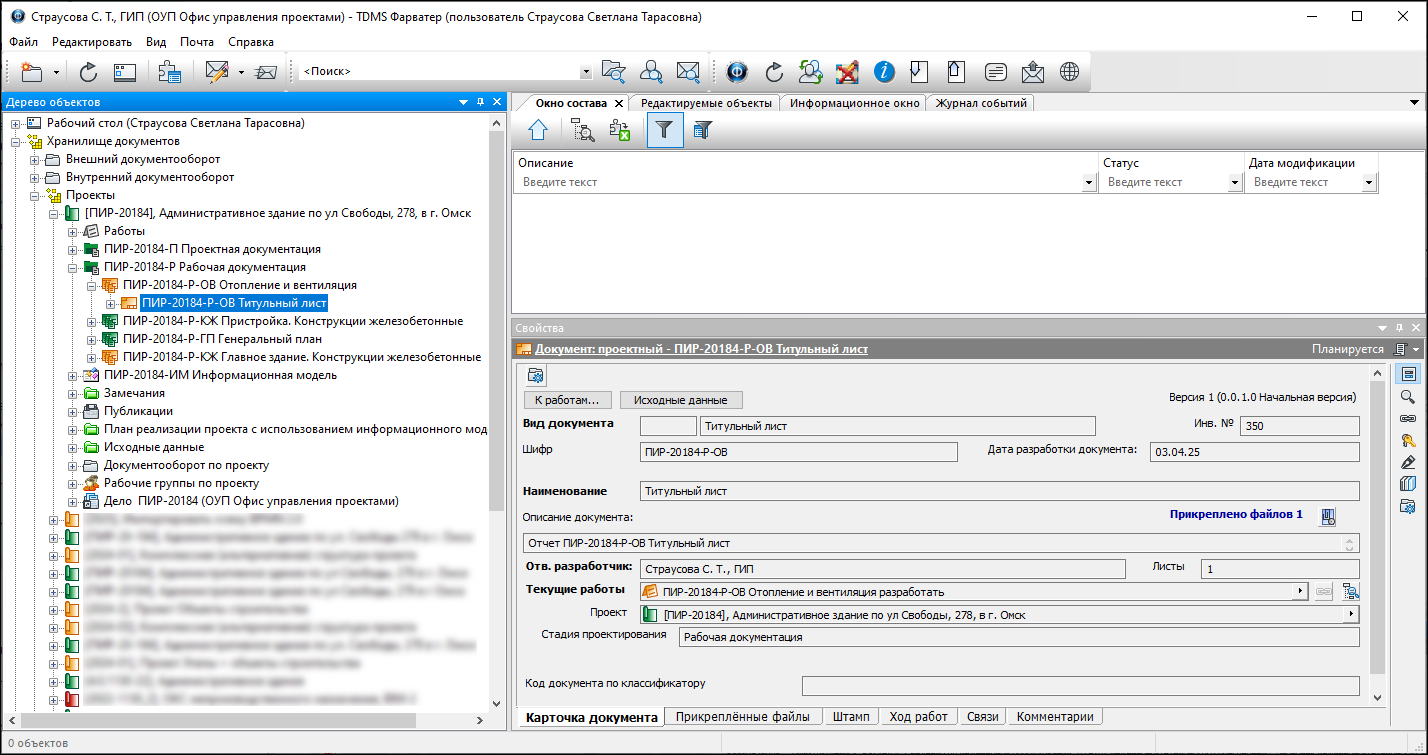Open the 'Редактировать' menu
This screenshot has height=755, width=1428.
(92, 42)
